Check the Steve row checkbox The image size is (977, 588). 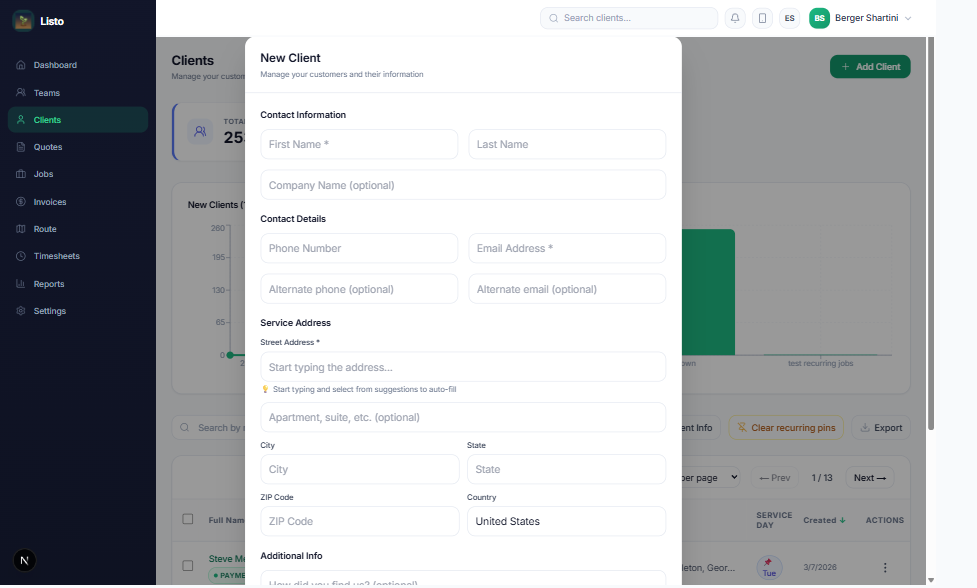tap(188, 566)
